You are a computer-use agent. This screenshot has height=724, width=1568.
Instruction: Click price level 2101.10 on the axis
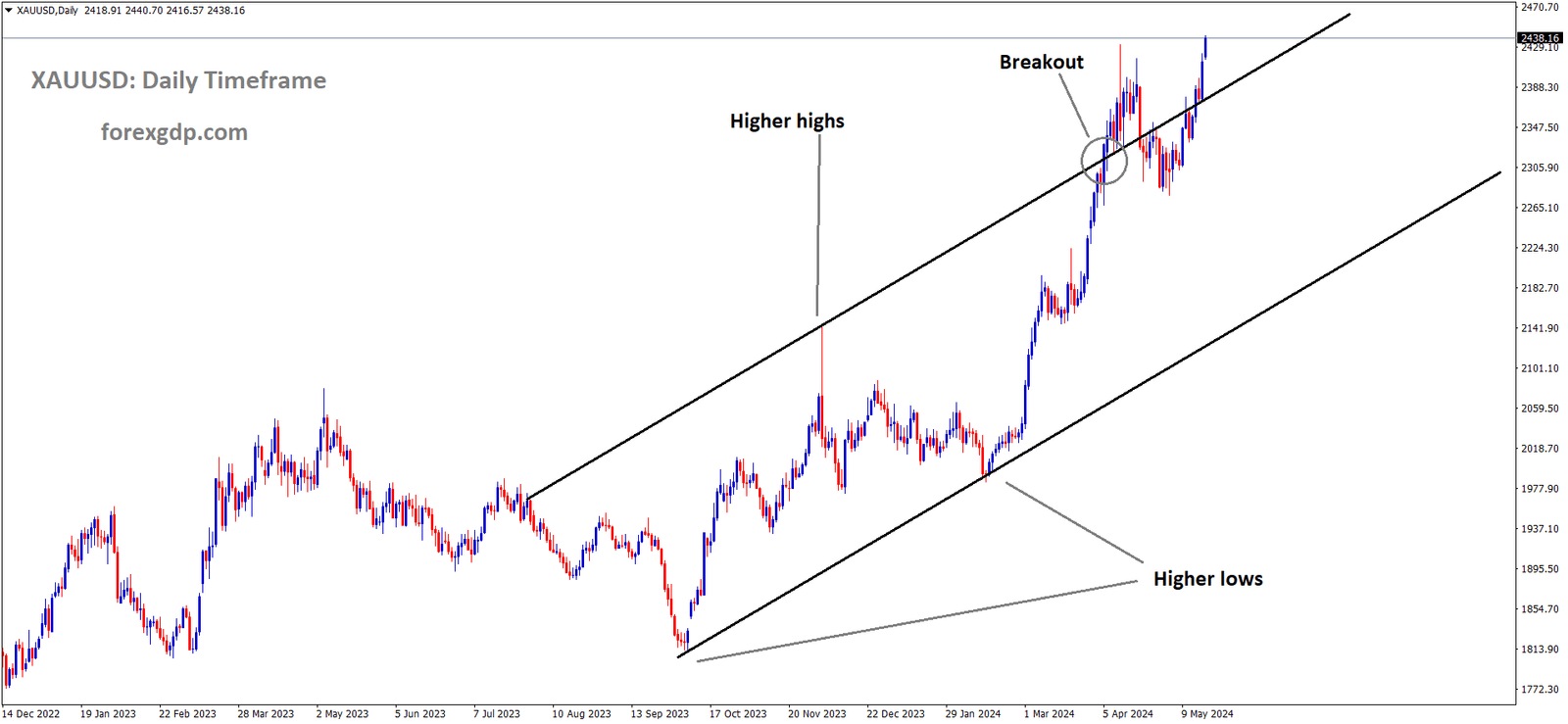click(1540, 368)
